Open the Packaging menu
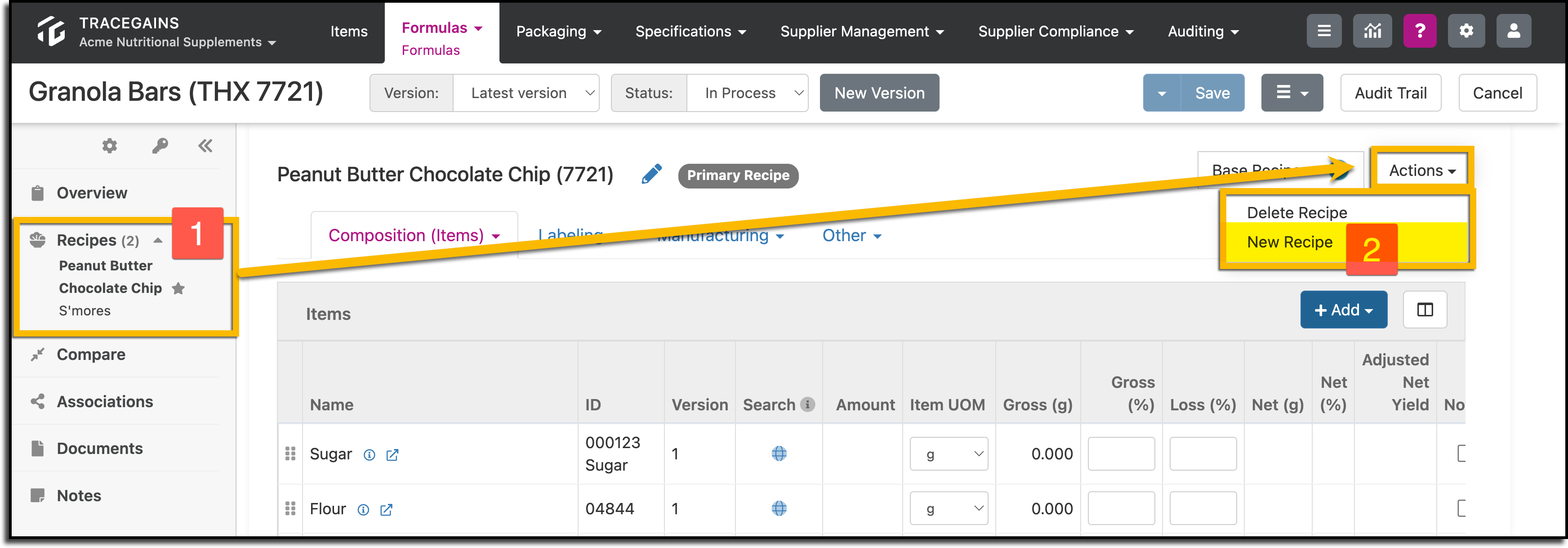Screen dimensions: 1568x548 558,31
